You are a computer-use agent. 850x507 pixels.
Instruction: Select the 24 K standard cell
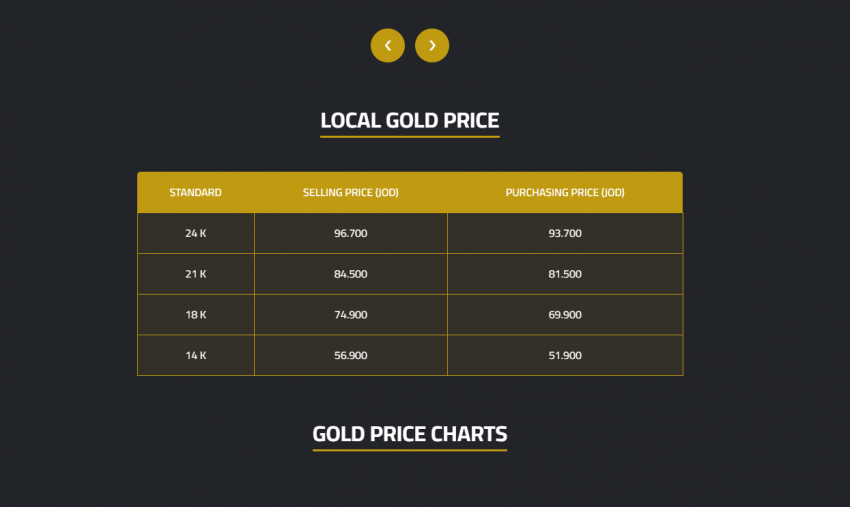(x=196, y=233)
